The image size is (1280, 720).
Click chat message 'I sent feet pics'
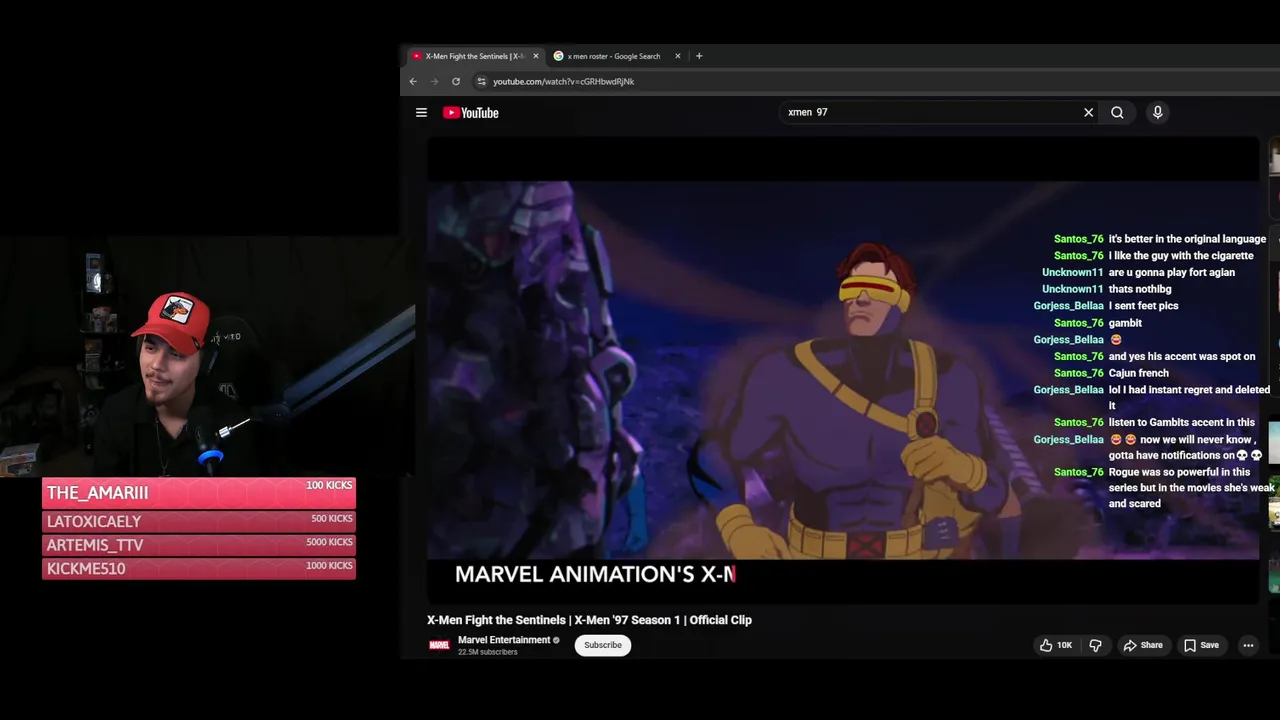[x=1143, y=306]
